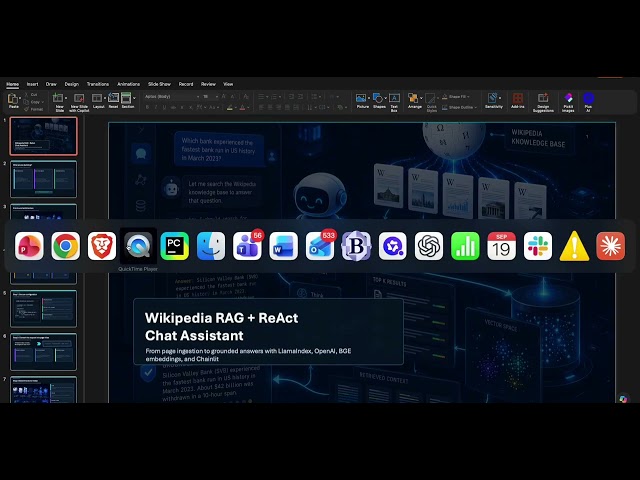Select Slack in app switcher
Viewport: 640px width, 480px height.
click(x=538, y=246)
